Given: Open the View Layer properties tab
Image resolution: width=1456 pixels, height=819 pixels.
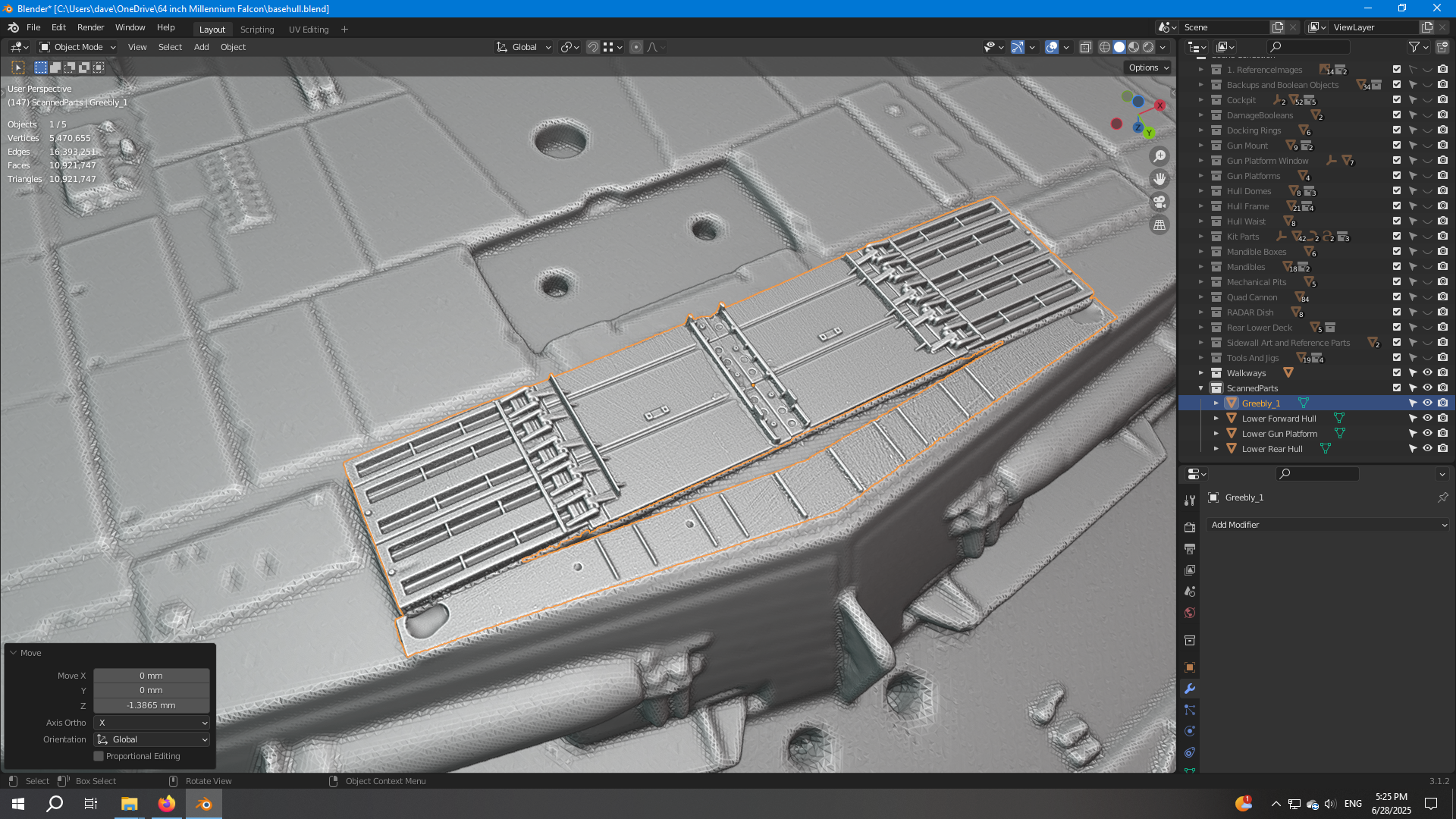Looking at the screenshot, I should (1190, 570).
